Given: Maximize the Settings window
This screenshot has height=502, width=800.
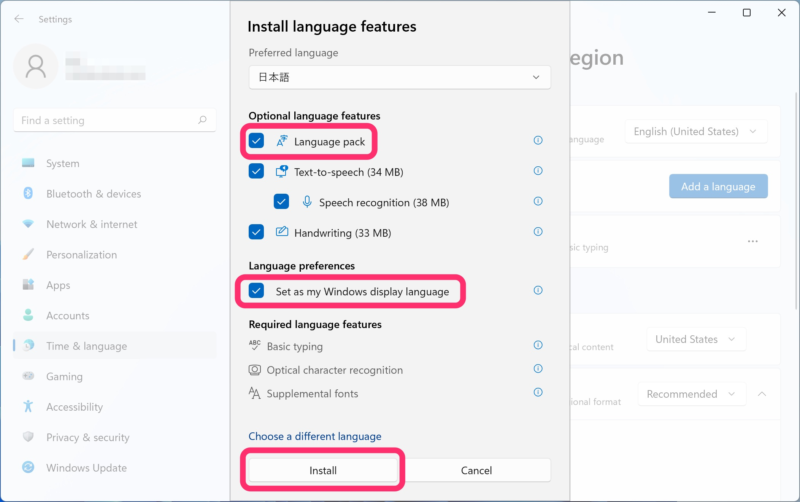Looking at the screenshot, I should pos(746,12).
